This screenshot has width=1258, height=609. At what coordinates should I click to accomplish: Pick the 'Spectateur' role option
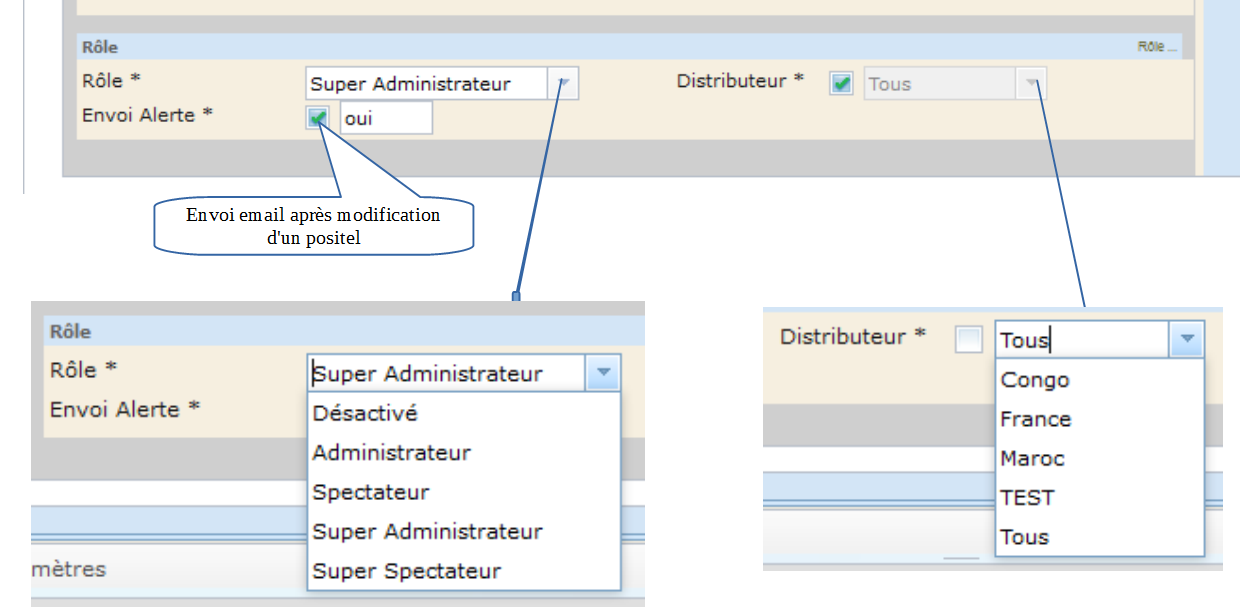[x=371, y=493]
